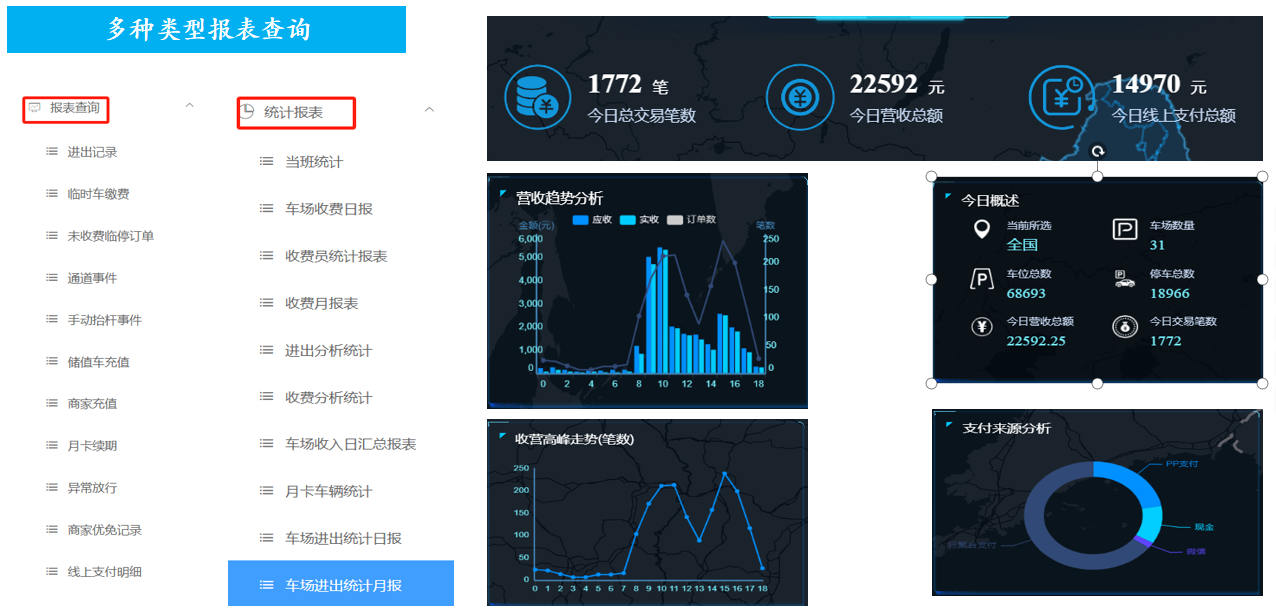1276x613 pixels.
Task: Click the money bag icon beside 今日交易笔数
Action: click(1124, 327)
